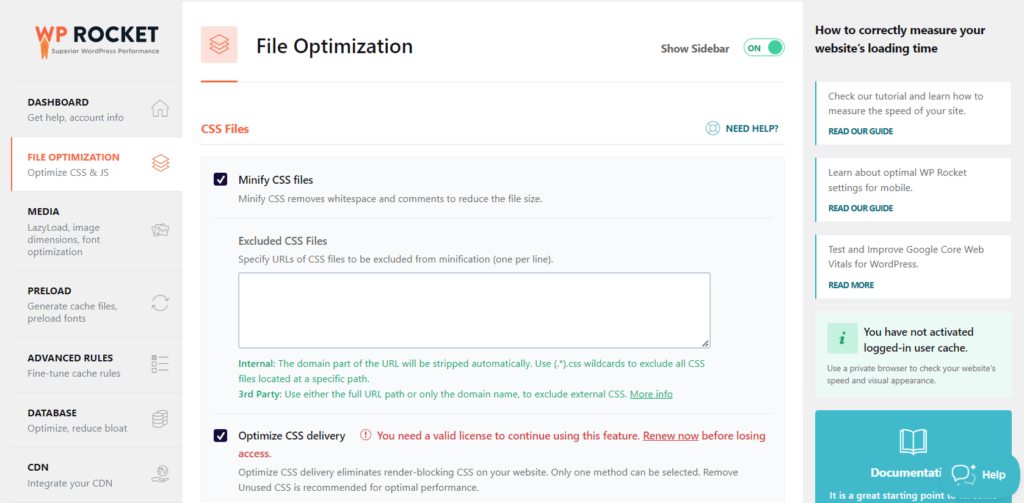The height and width of the screenshot is (503, 1024).
Task: Click the Advanced Rules list icon
Action: (160, 365)
